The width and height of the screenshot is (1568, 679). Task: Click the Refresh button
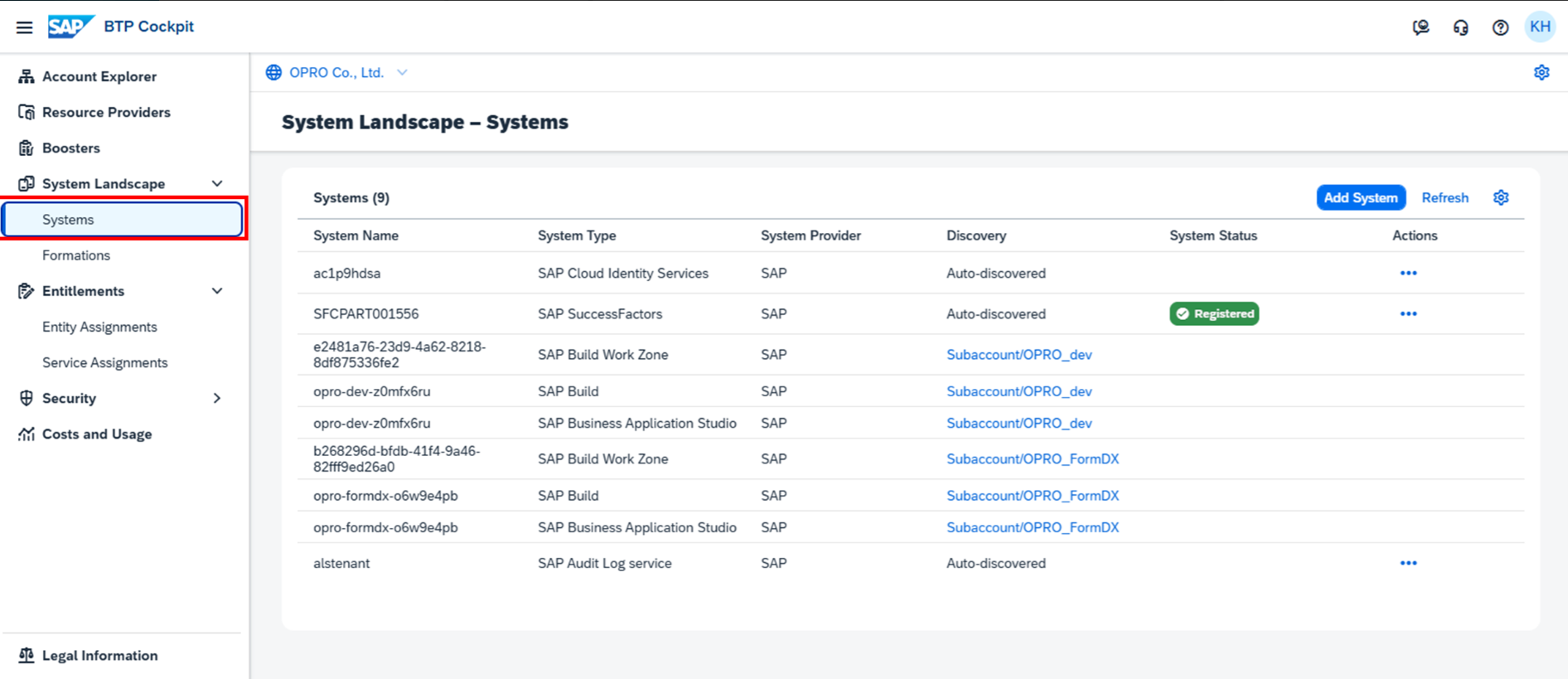1445,197
